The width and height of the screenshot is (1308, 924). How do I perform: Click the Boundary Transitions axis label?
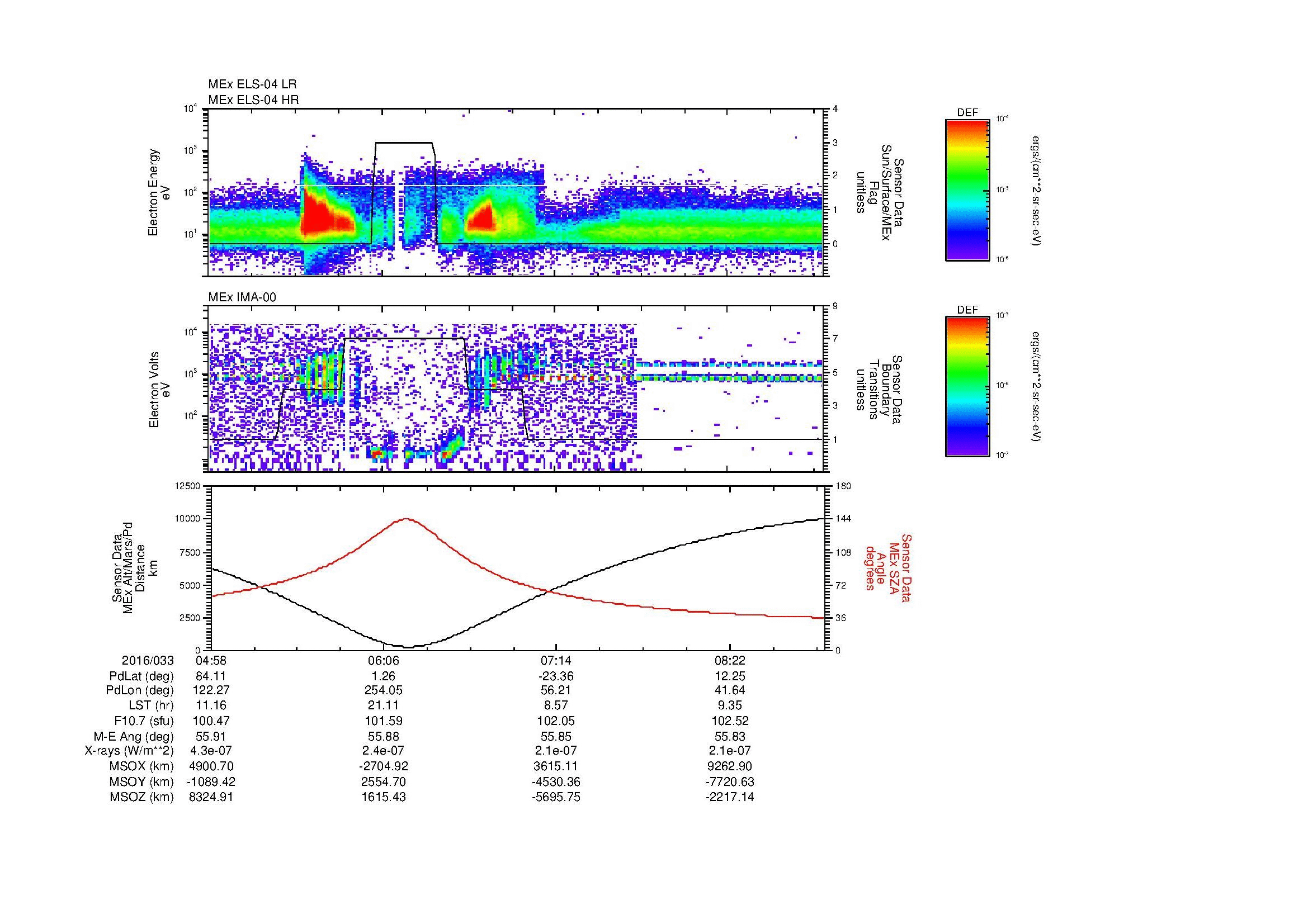pyautogui.click(x=879, y=390)
